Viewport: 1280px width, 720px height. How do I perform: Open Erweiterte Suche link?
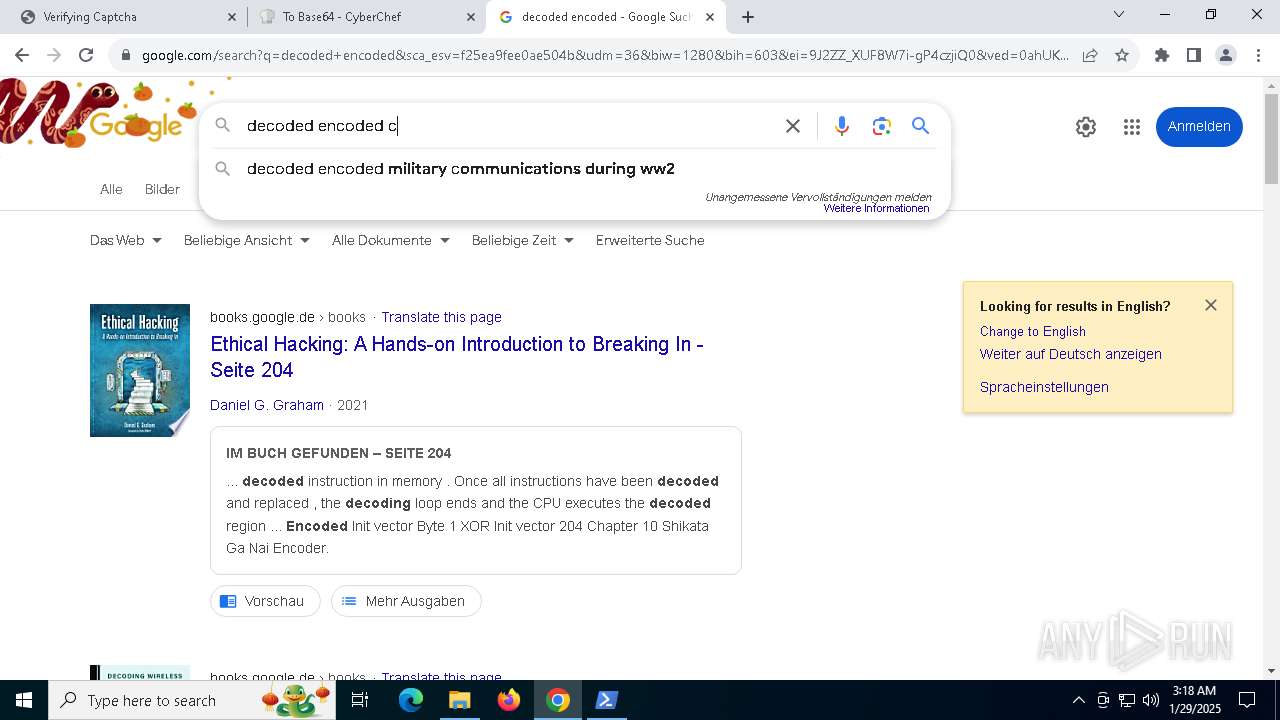tap(650, 240)
